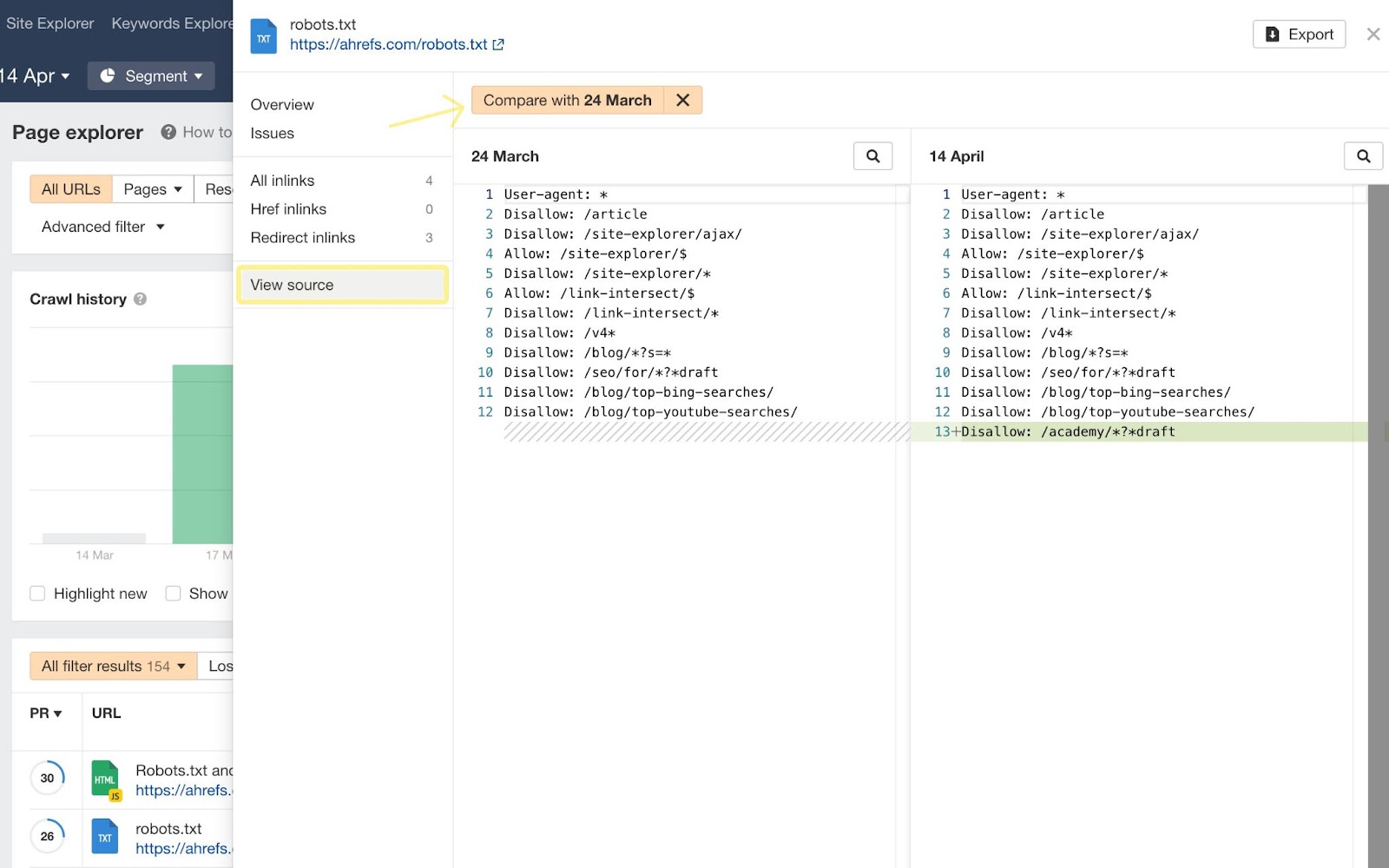This screenshot has height=868, width=1389.
Task: Enable the Highlight new checkbox
Action: 37,593
